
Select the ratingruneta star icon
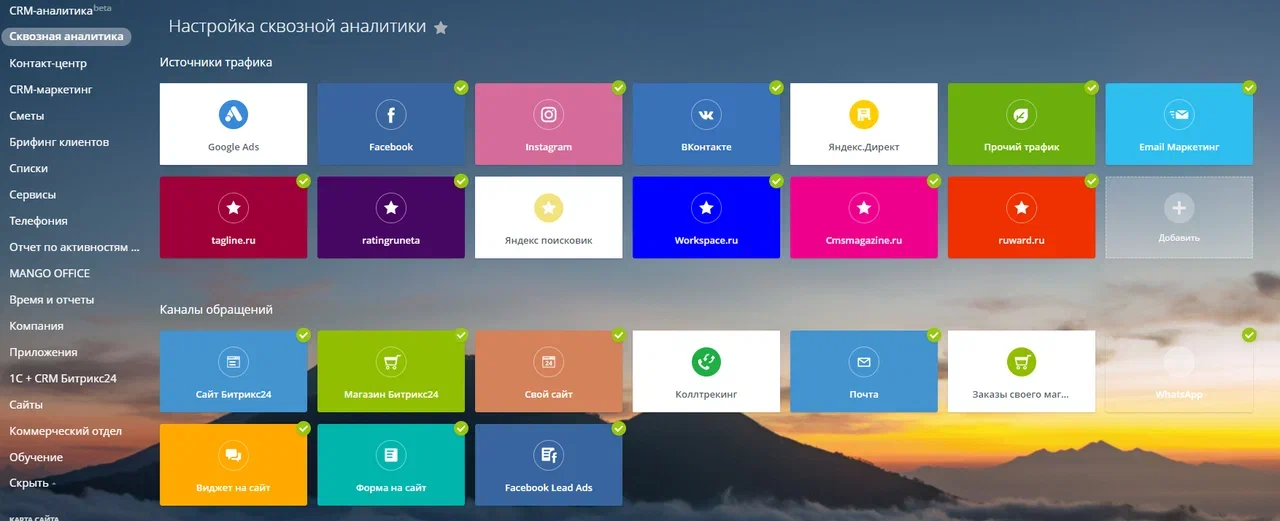point(391,208)
